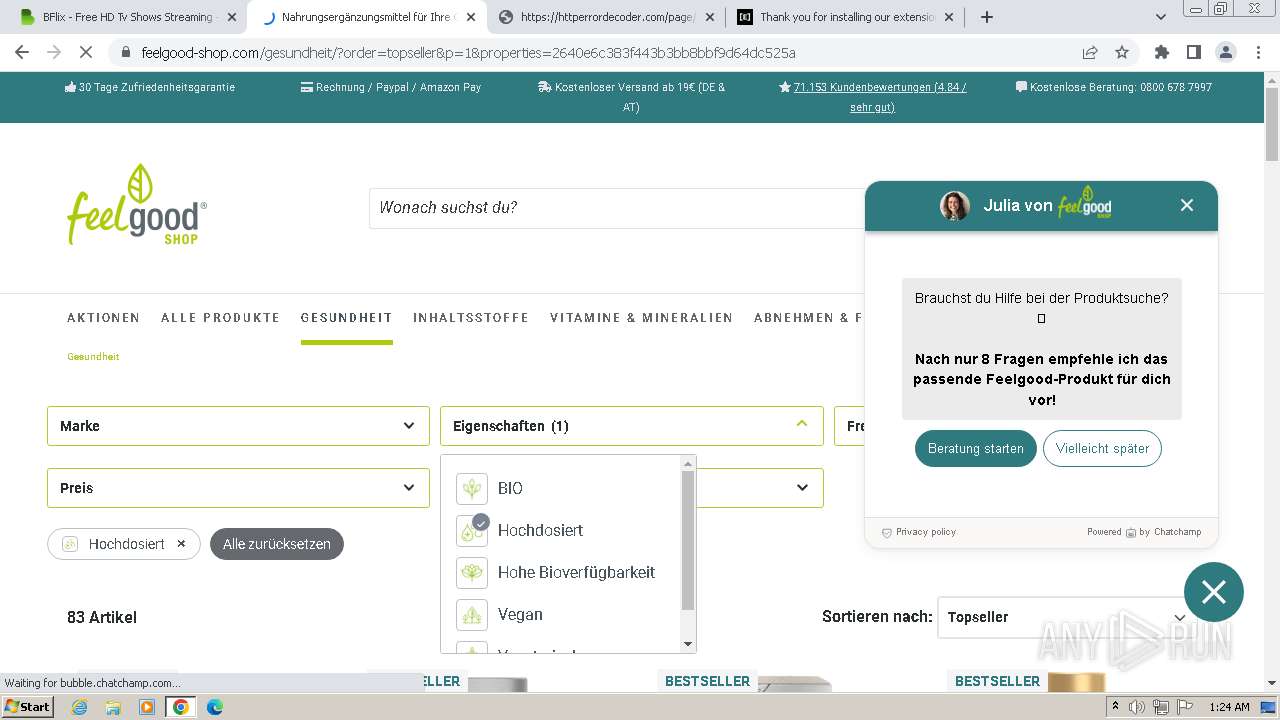Open a new browser tab
This screenshot has width=1280, height=720.
(x=987, y=17)
